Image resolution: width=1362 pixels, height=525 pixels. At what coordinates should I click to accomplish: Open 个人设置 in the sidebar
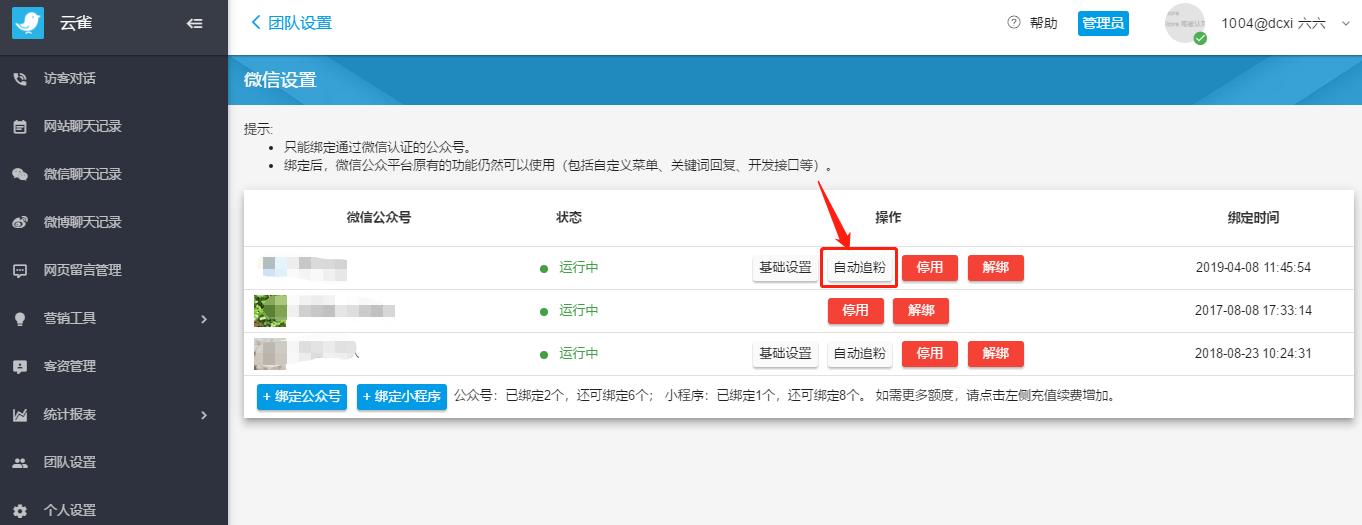[x=70, y=510]
